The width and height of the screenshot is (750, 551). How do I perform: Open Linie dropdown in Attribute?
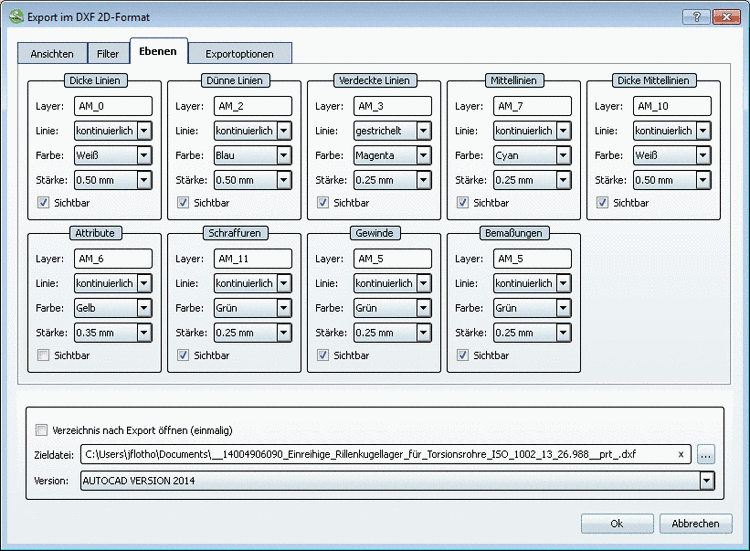point(113,283)
